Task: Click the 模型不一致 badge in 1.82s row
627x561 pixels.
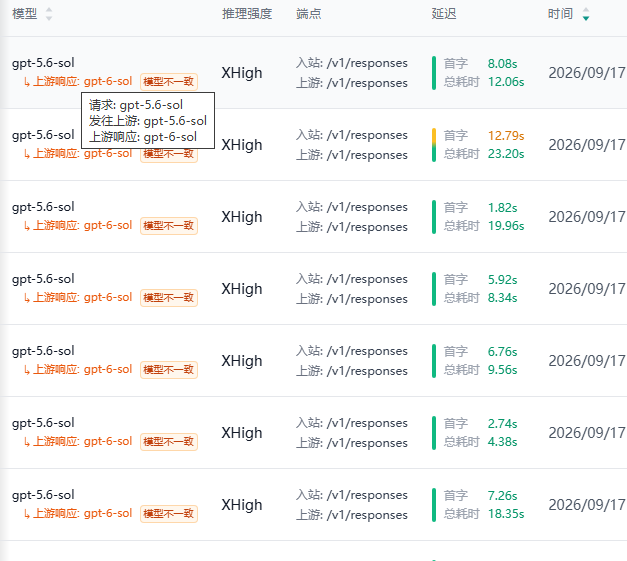Action: (169, 226)
